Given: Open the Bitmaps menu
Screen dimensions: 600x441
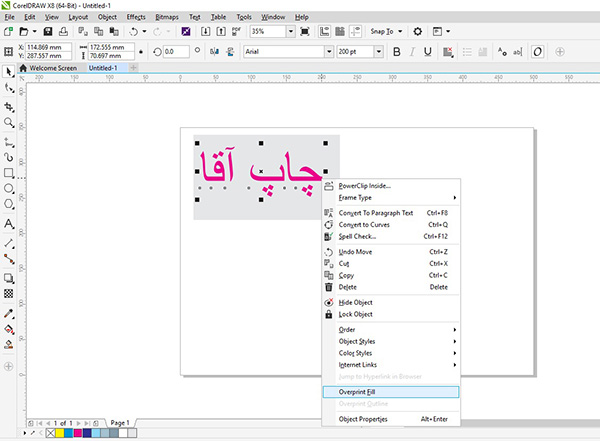Looking at the screenshot, I should click(x=167, y=17).
